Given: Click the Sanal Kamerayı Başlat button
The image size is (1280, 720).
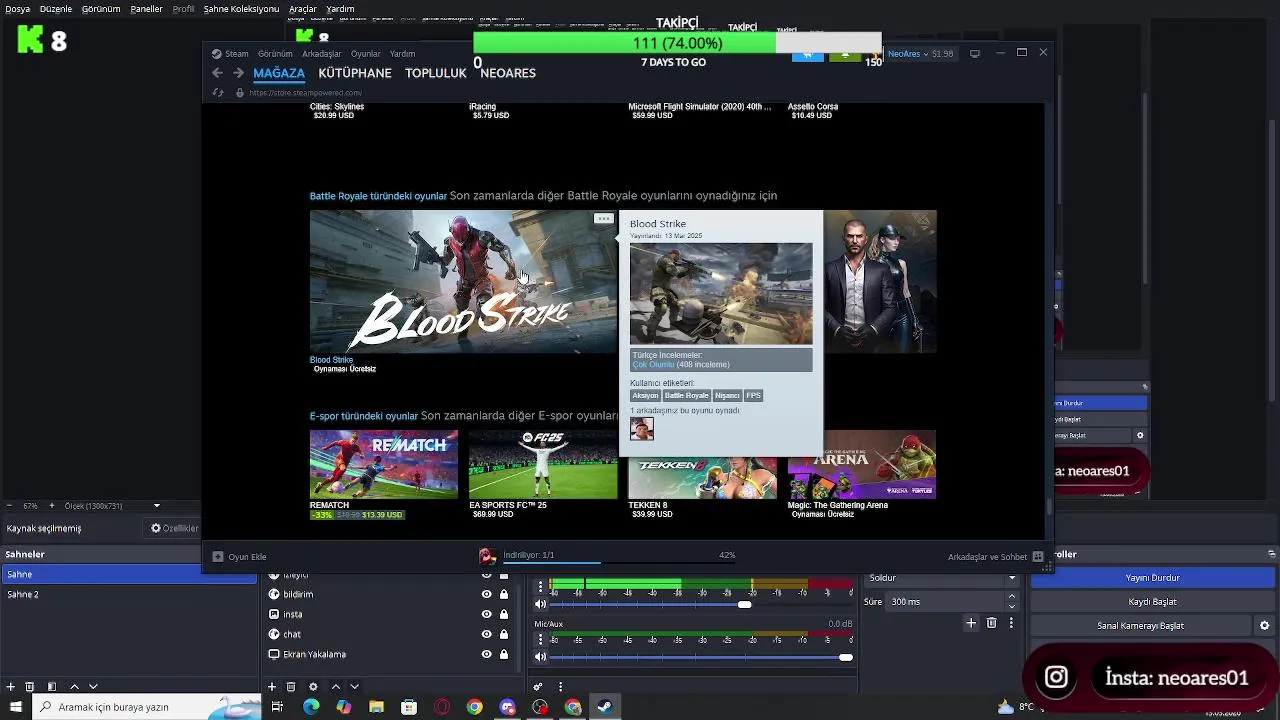Looking at the screenshot, I should [x=1141, y=626].
